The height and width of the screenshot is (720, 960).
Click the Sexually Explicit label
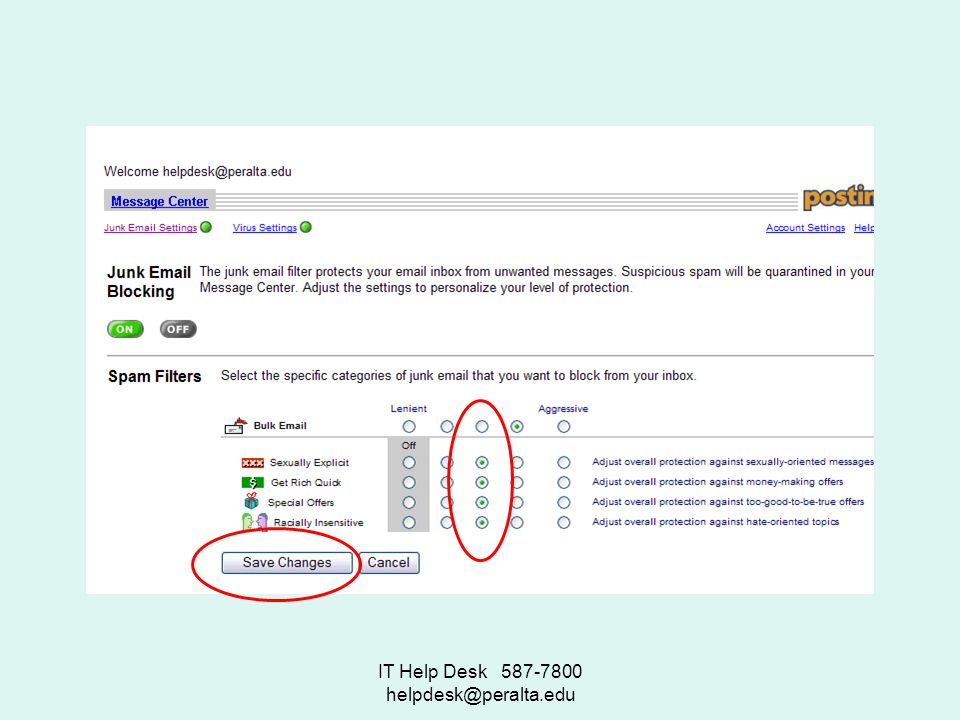309,463
